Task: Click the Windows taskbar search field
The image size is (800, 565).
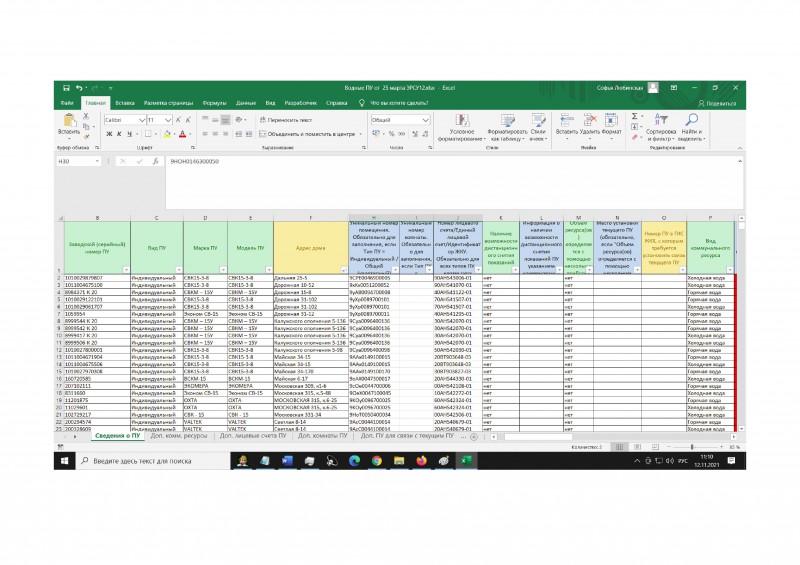Action: click(153, 461)
